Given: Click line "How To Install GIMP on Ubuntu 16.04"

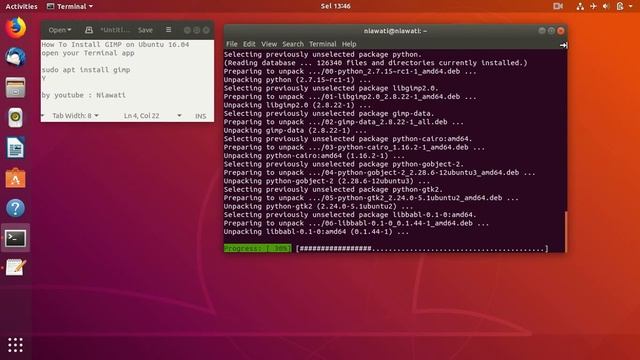Looking at the screenshot, I should pyautogui.click(x=115, y=44).
